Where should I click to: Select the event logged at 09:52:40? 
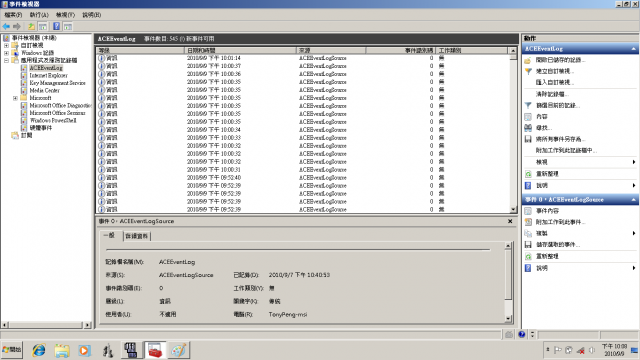[303, 178]
